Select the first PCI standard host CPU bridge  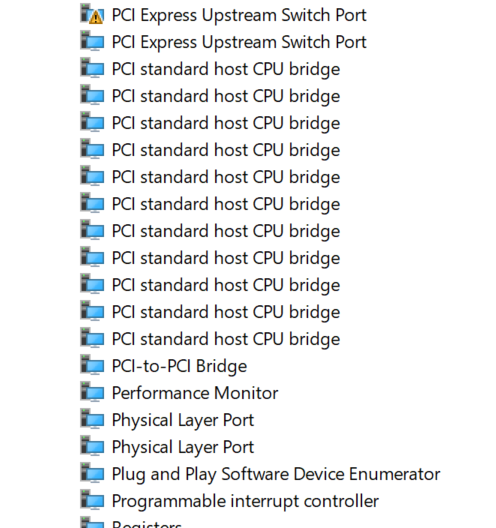coord(226,69)
